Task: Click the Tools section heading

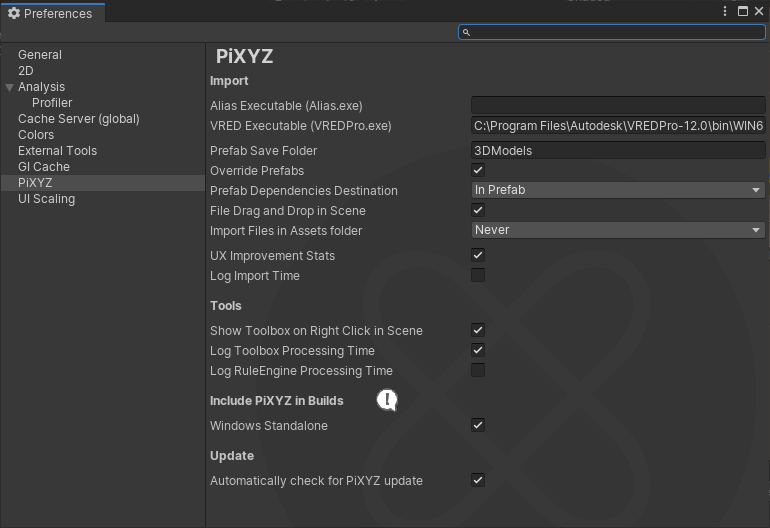Action: click(x=225, y=306)
